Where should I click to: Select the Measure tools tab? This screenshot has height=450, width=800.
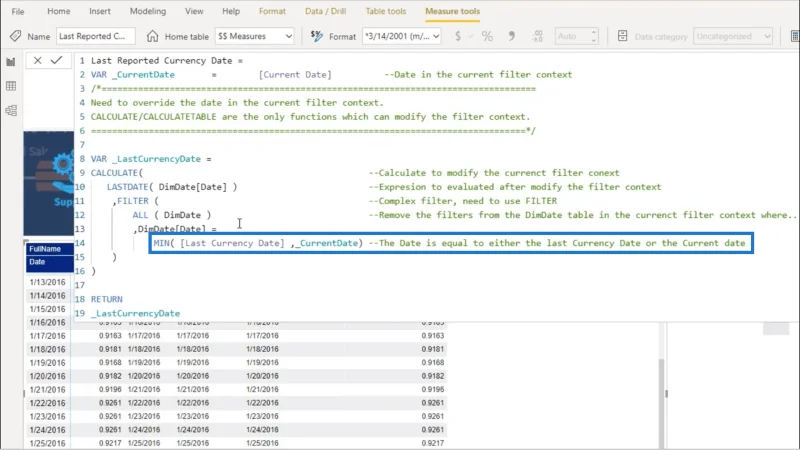point(452,11)
